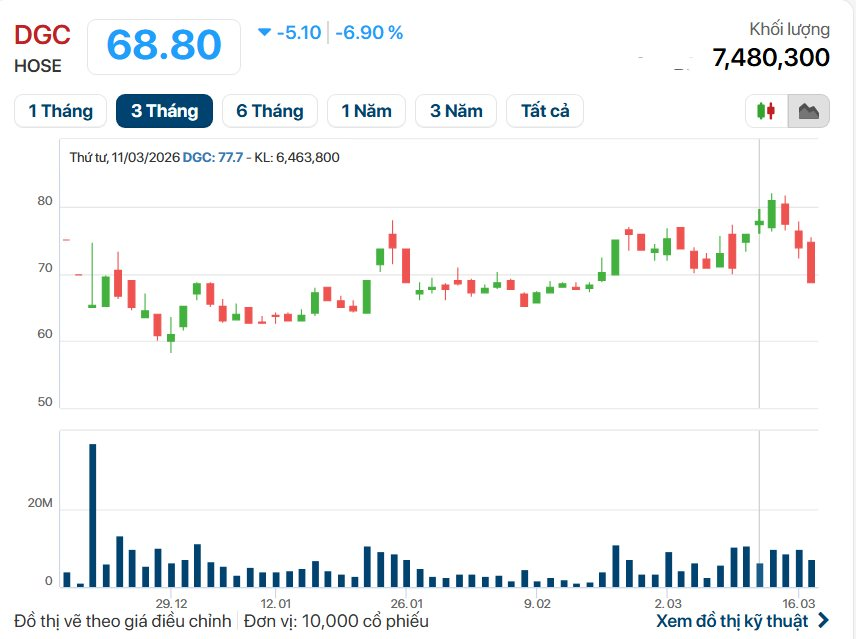Click the arrow next to technical chart link
Image resolution: width=856 pixels, height=639 pixels.
(x=823, y=621)
